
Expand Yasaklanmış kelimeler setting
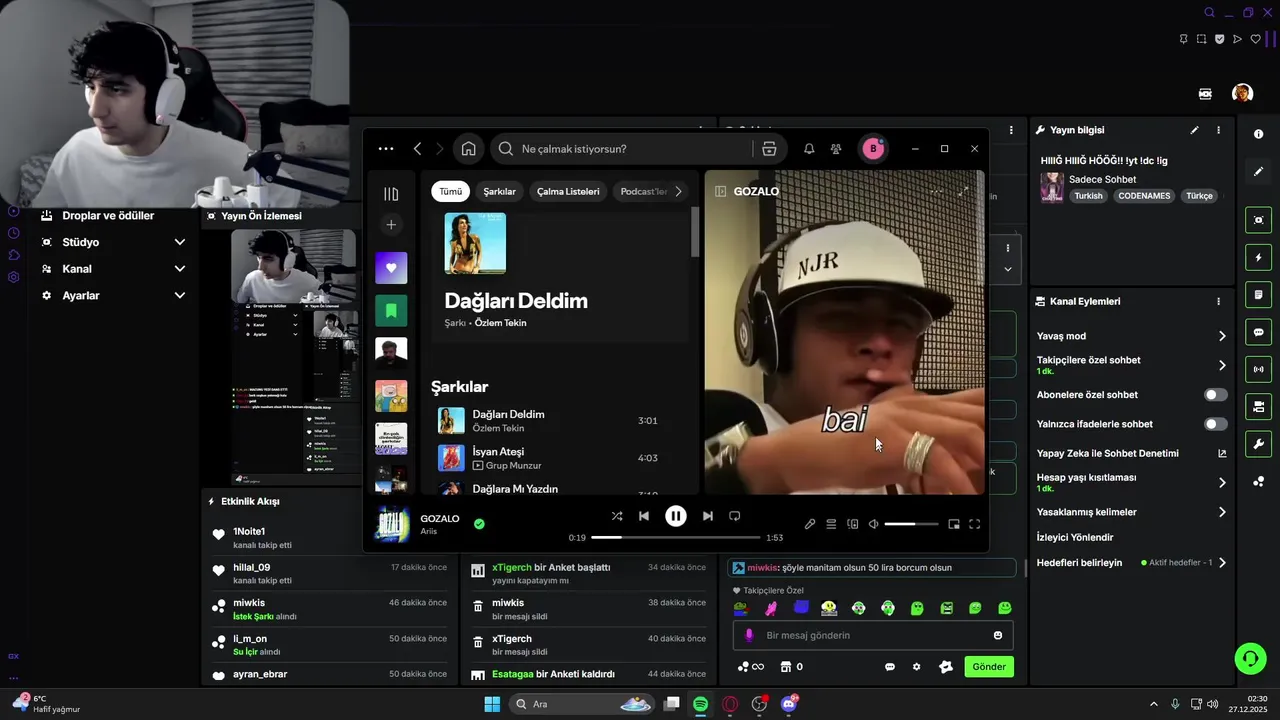pyautogui.click(x=1222, y=512)
